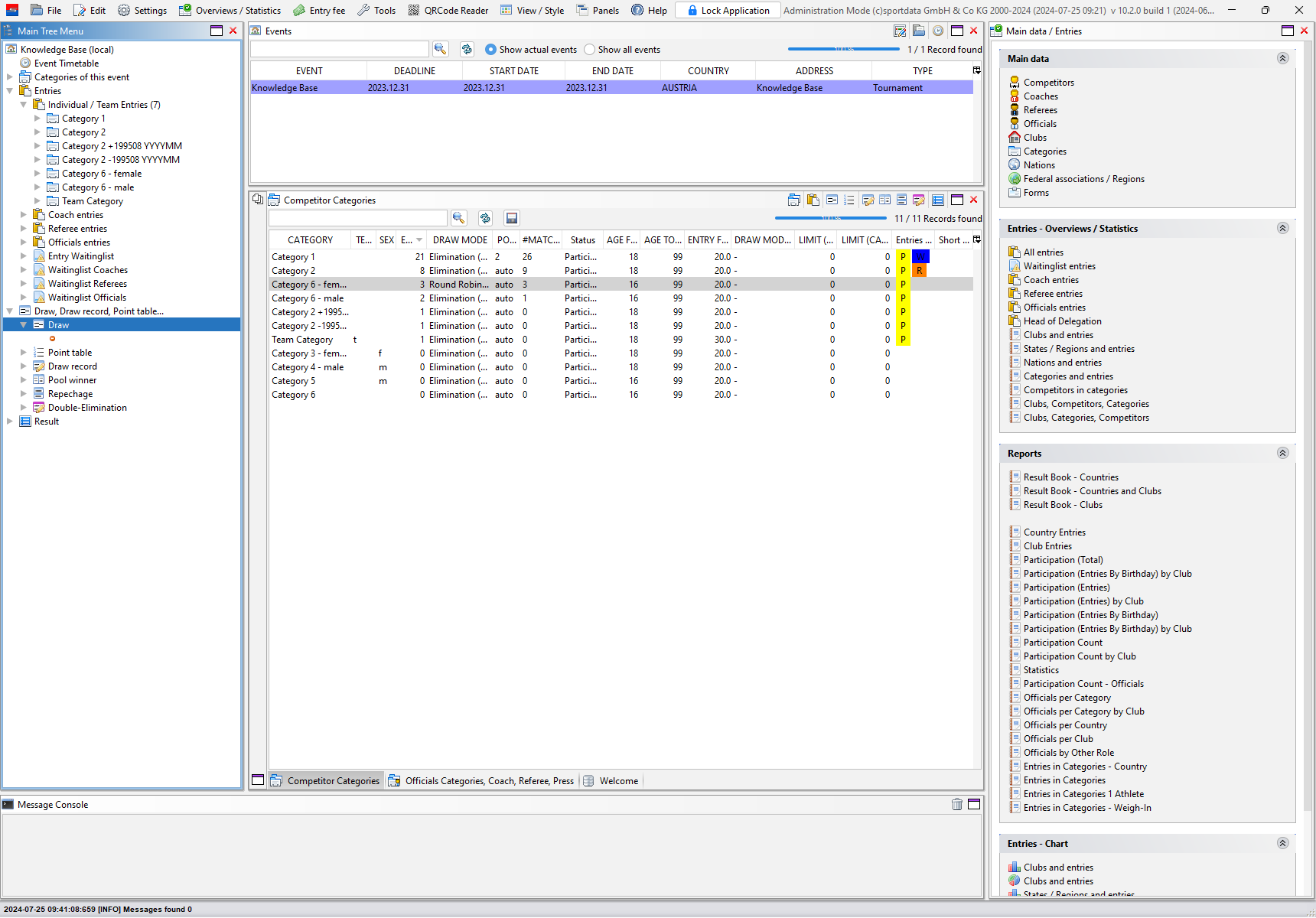Viewport: 1316px width, 918px height.
Task: Open the File menu
Action: 47,10
